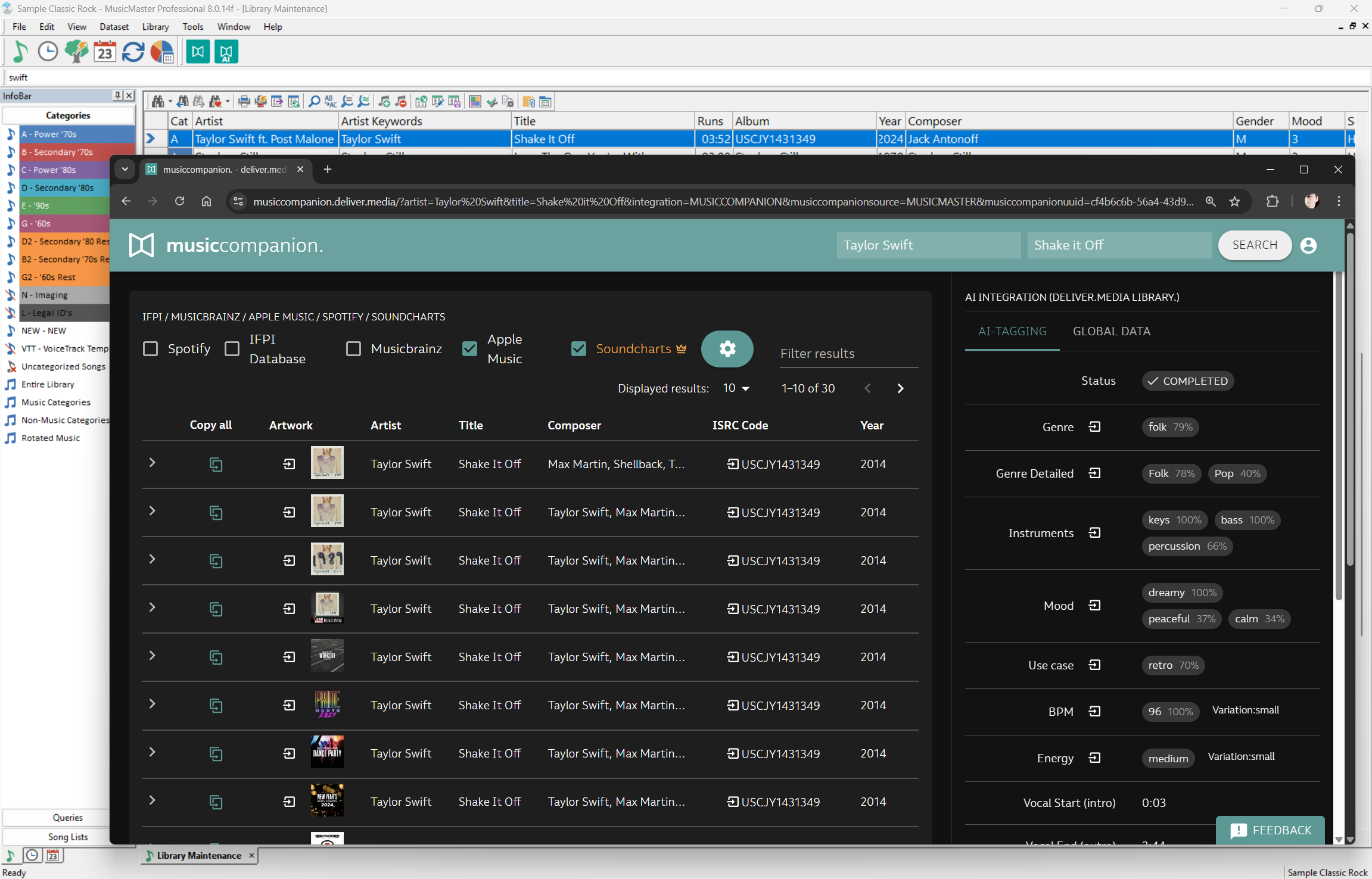Image resolution: width=1372 pixels, height=879 pixels.
Task: Uncheck the Soundcharts checkbox
Action: click(x=579, y=349)
